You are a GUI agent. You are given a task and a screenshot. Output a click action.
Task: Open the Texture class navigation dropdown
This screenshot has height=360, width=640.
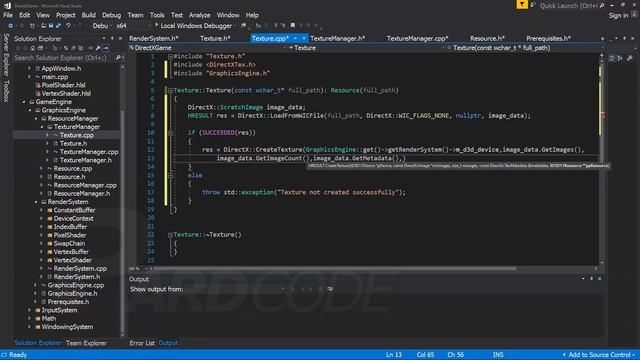366,48
